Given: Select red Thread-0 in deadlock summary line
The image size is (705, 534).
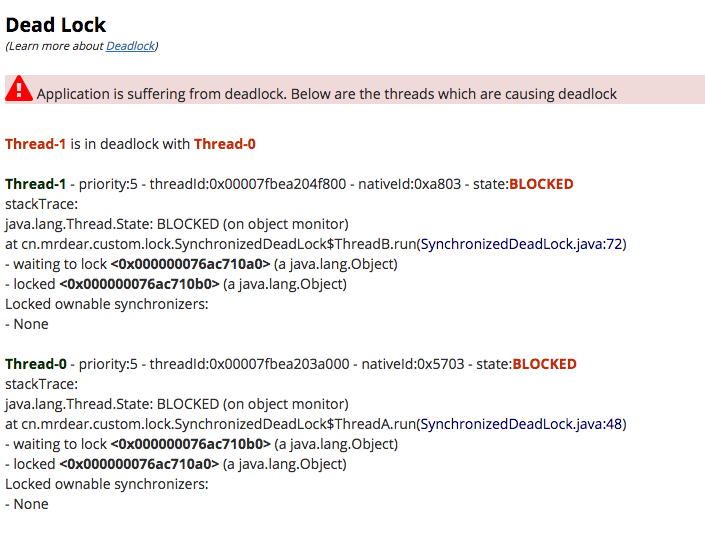Looking at the screenshot, I should pos(225,144).
